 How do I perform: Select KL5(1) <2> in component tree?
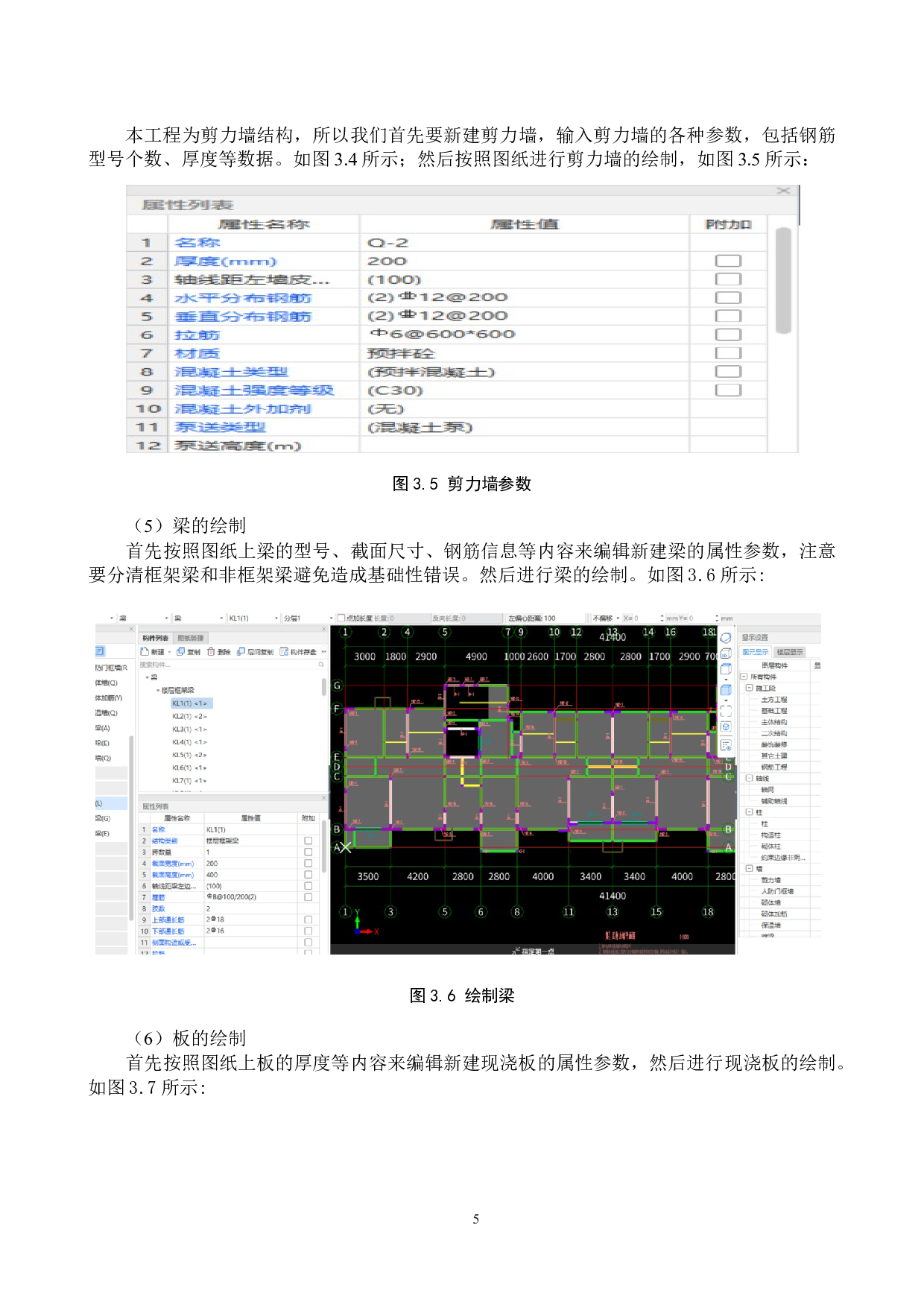(x=189, y=755)
